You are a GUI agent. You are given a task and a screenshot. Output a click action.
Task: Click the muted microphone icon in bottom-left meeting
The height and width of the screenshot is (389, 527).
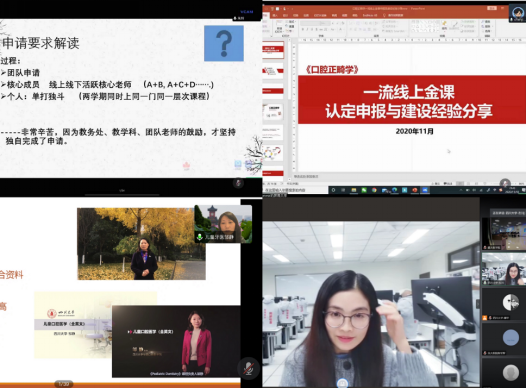point(248,369)
